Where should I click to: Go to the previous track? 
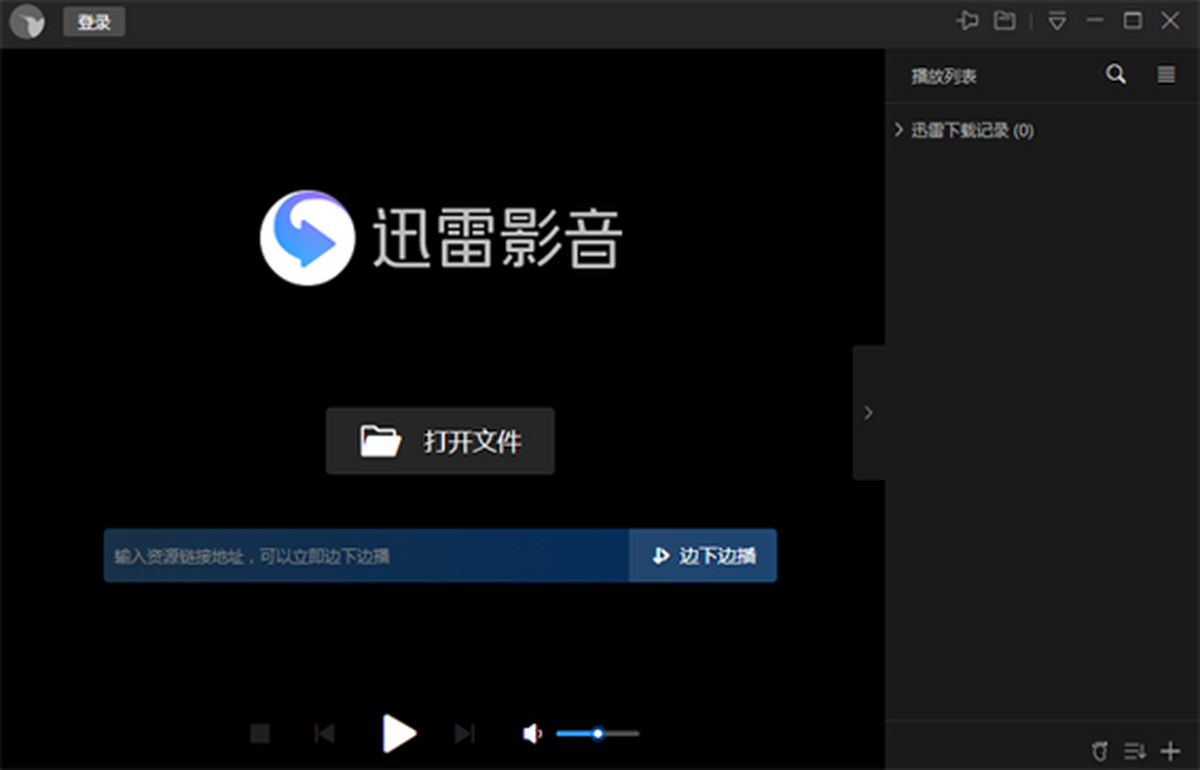click(324, 734)
